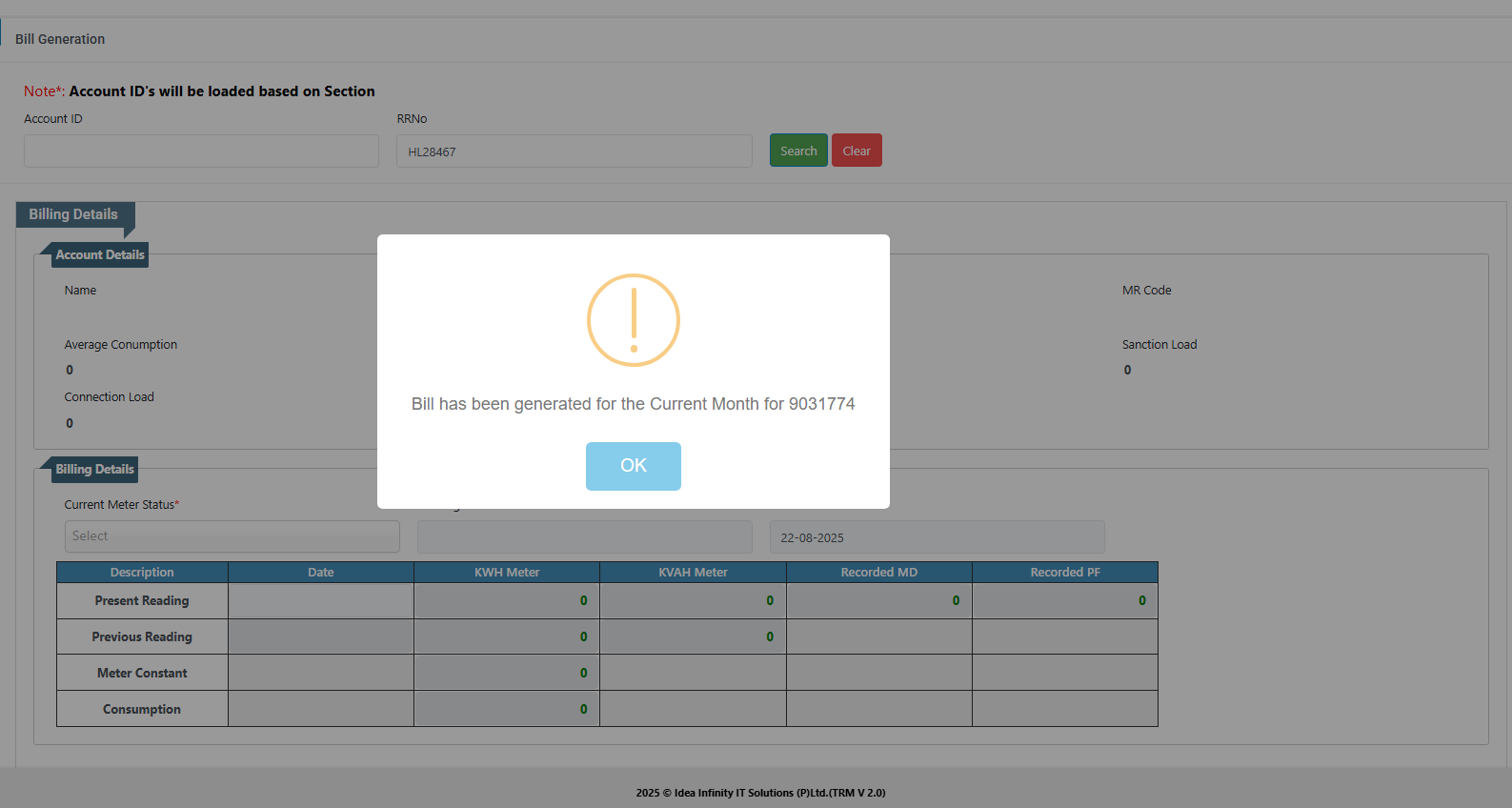This screenshot has width=1512, height=808.
Task: Open the Current Meter Status dropdown
Action: point(232,536)
